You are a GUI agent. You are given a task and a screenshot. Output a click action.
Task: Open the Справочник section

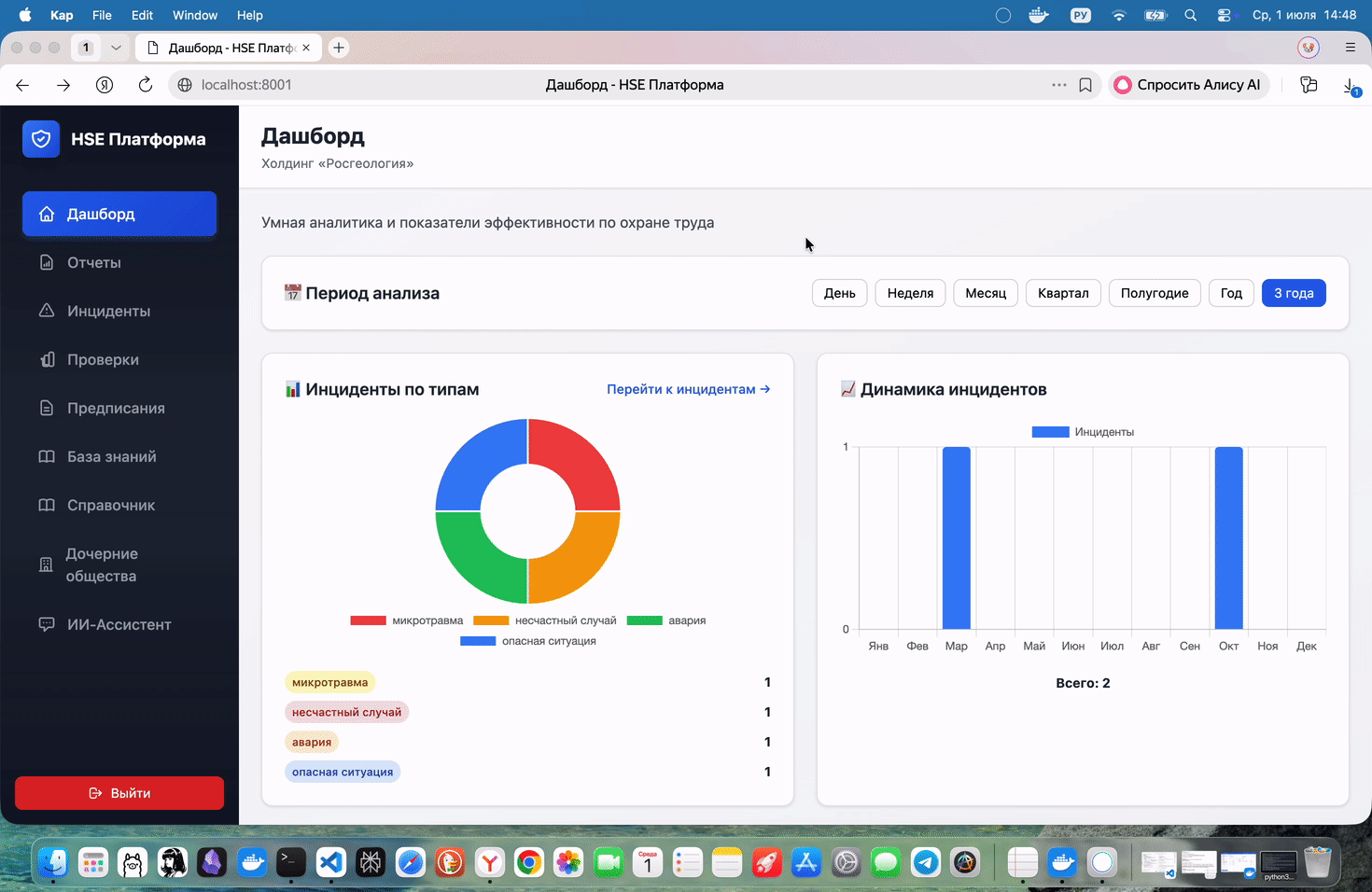point(119,505)
